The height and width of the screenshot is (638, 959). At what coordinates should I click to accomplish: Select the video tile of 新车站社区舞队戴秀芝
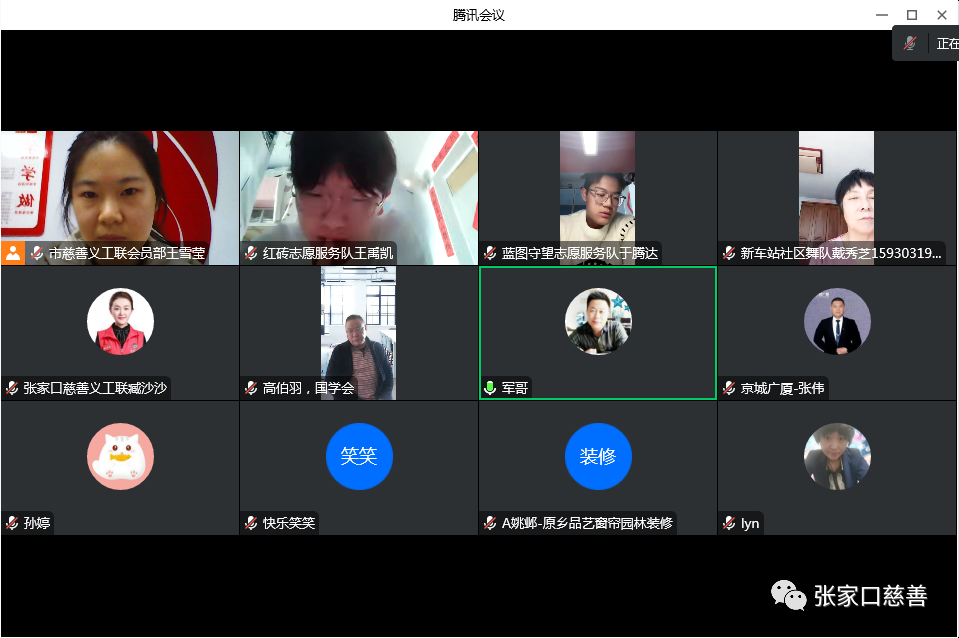836,190
